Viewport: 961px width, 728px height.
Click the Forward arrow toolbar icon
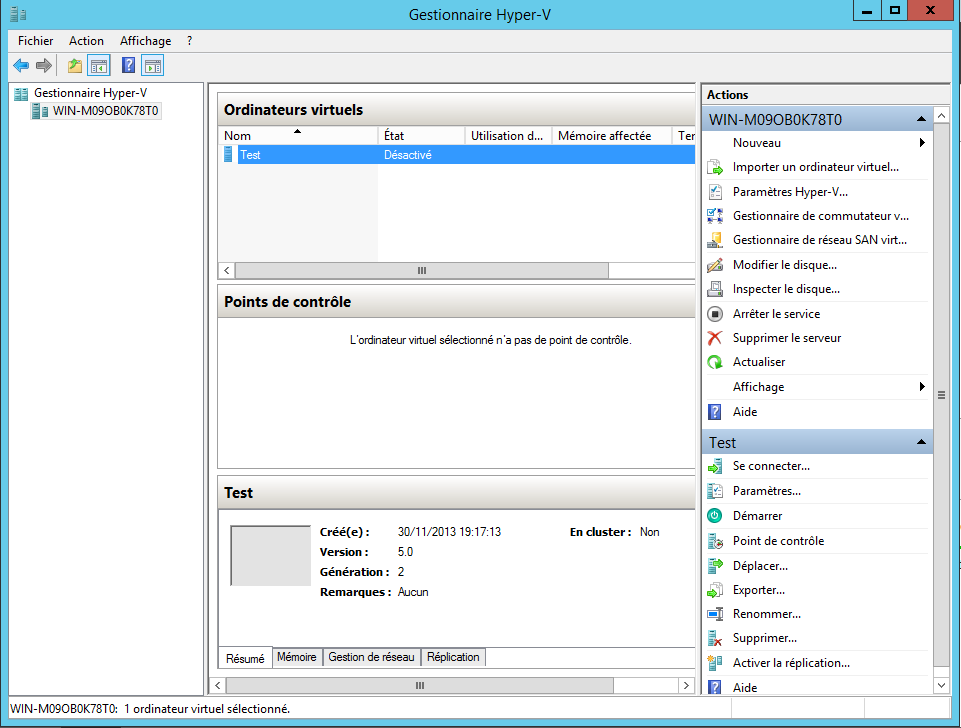(x=44, y=66)
